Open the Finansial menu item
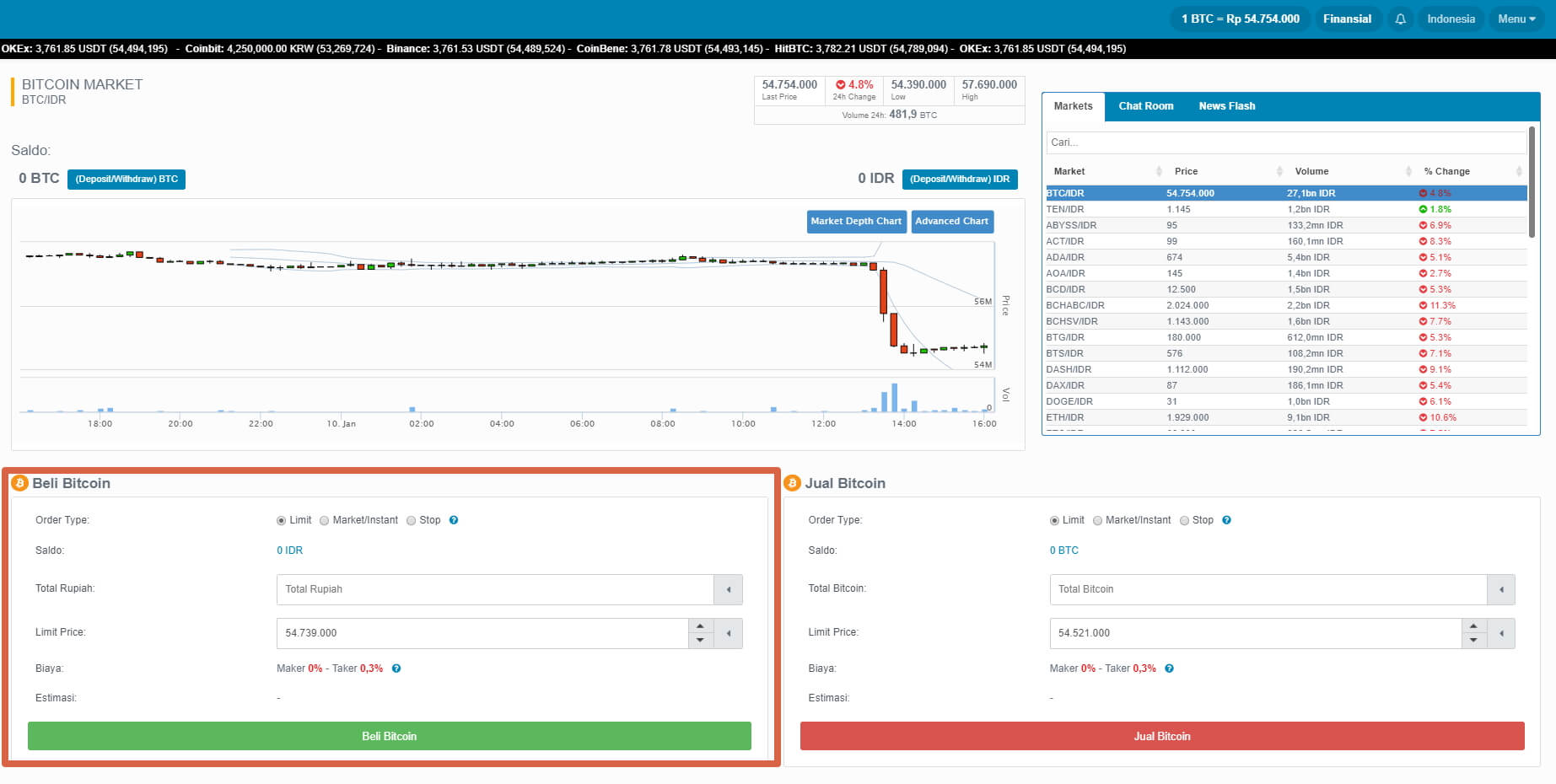 pos(1347,19)
